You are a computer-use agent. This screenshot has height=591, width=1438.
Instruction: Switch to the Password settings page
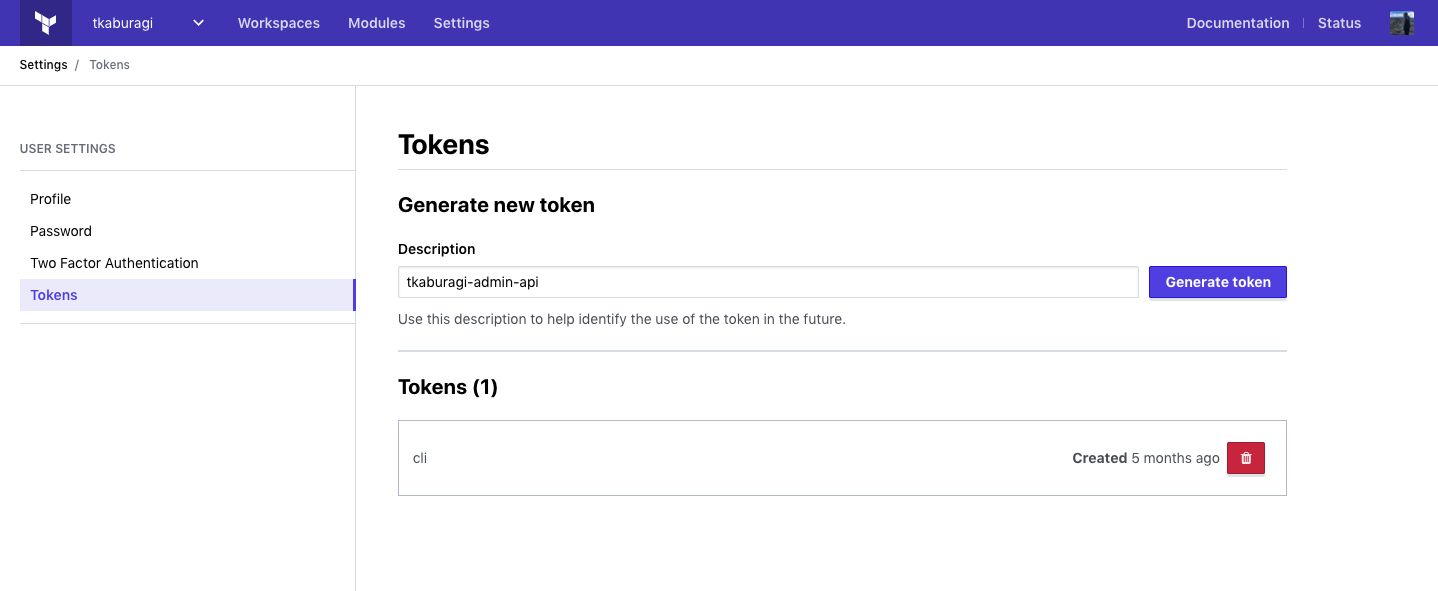coord(61,231)
